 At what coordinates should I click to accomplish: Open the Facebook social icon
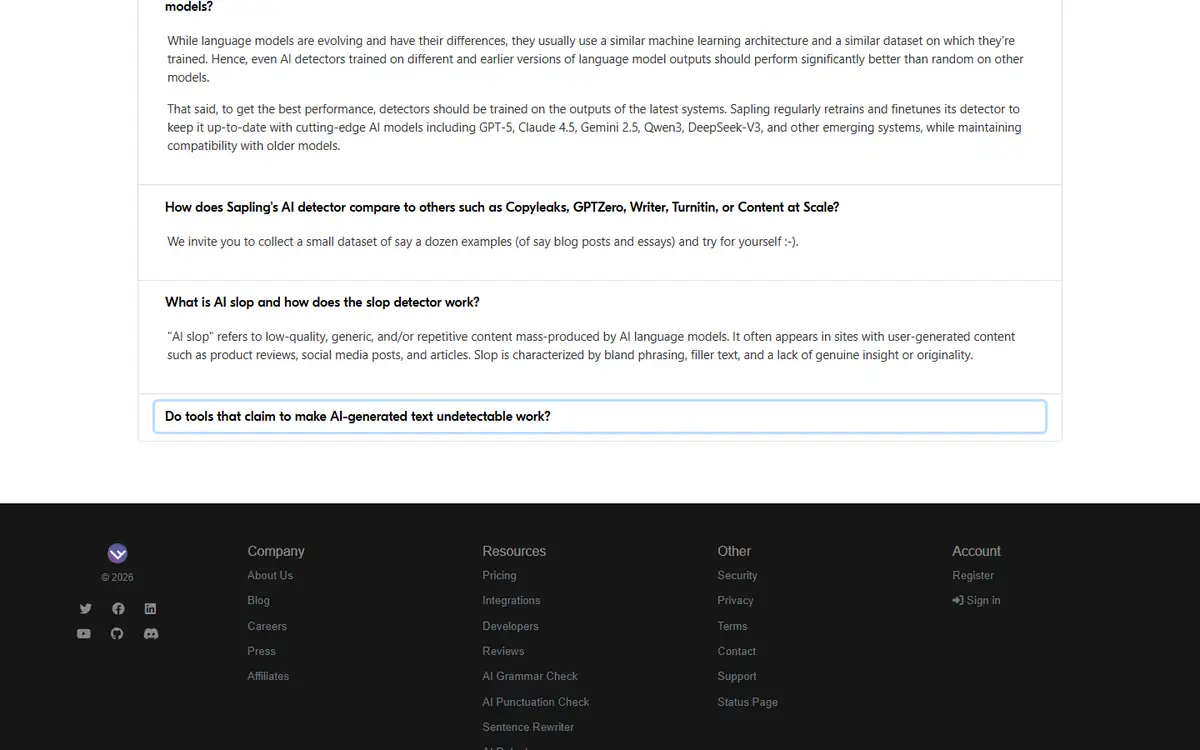tap(118, 608)
